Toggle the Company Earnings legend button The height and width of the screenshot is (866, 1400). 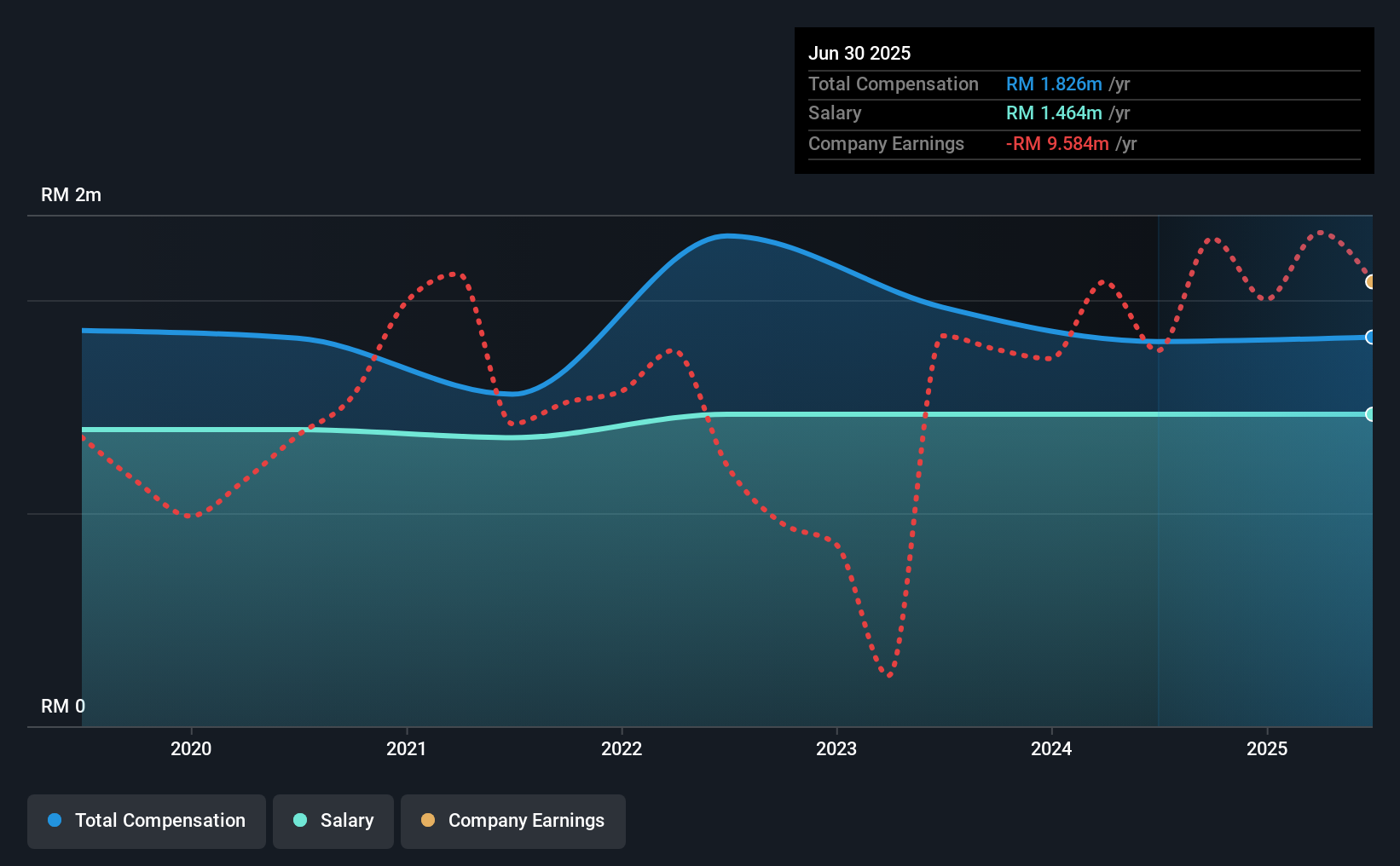(513, 821)
